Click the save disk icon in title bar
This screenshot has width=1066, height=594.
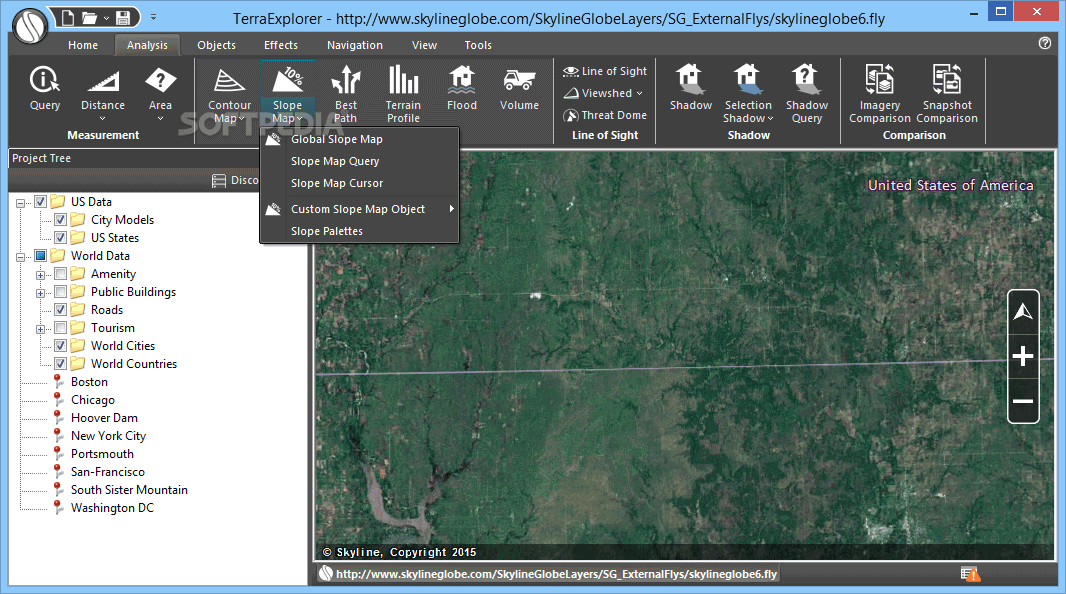pyautogui.click(x=123, y=18)
